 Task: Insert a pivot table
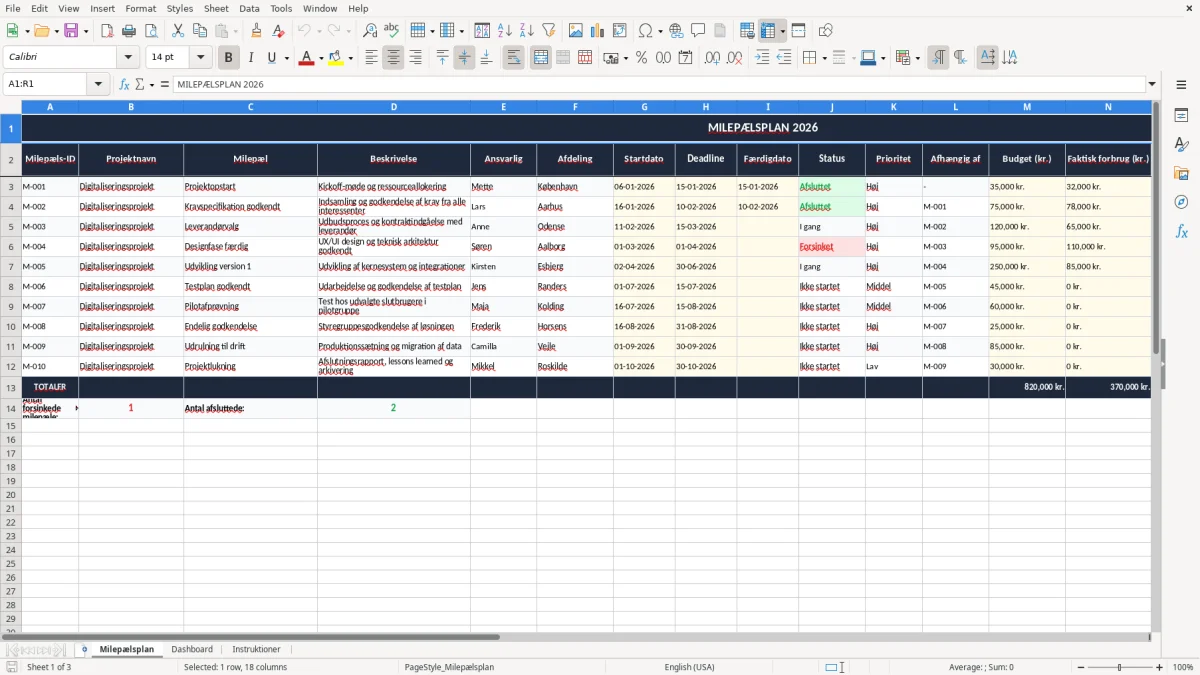click(x=619, y=31)
